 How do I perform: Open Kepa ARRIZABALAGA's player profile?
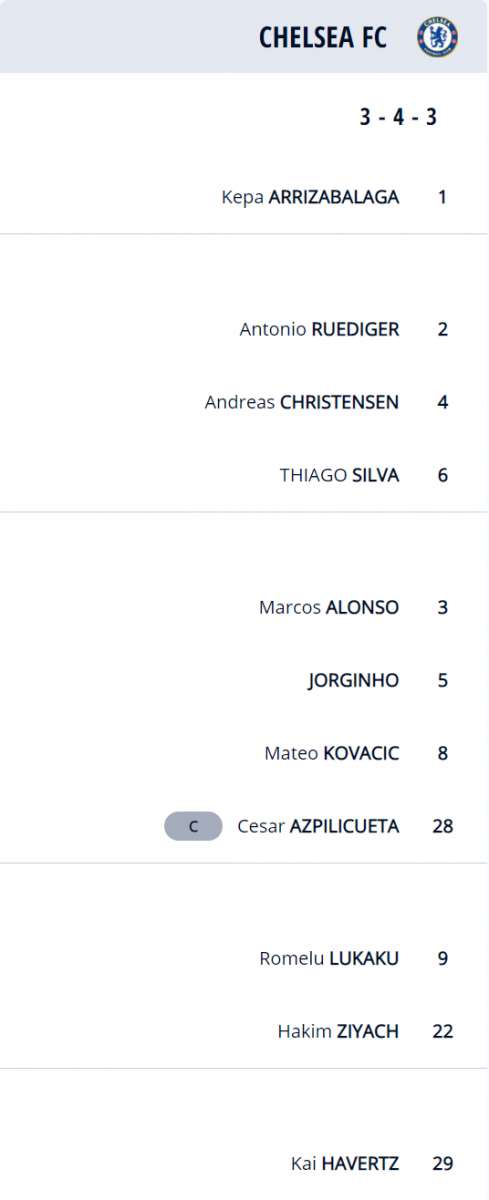310,197
